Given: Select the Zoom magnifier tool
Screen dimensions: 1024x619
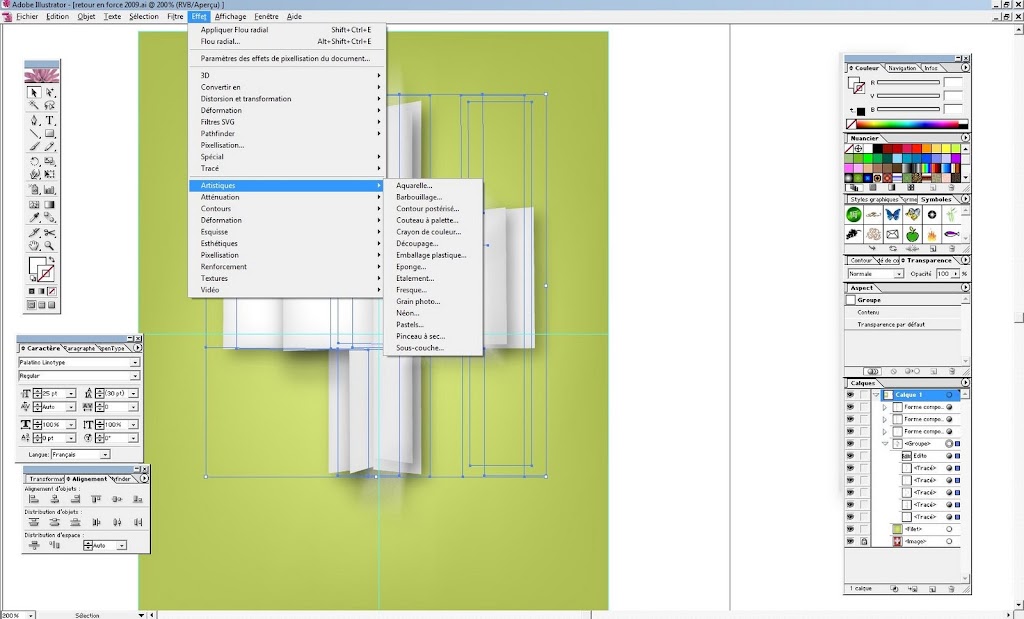Looking at the screenshot, I should point(50,246).
